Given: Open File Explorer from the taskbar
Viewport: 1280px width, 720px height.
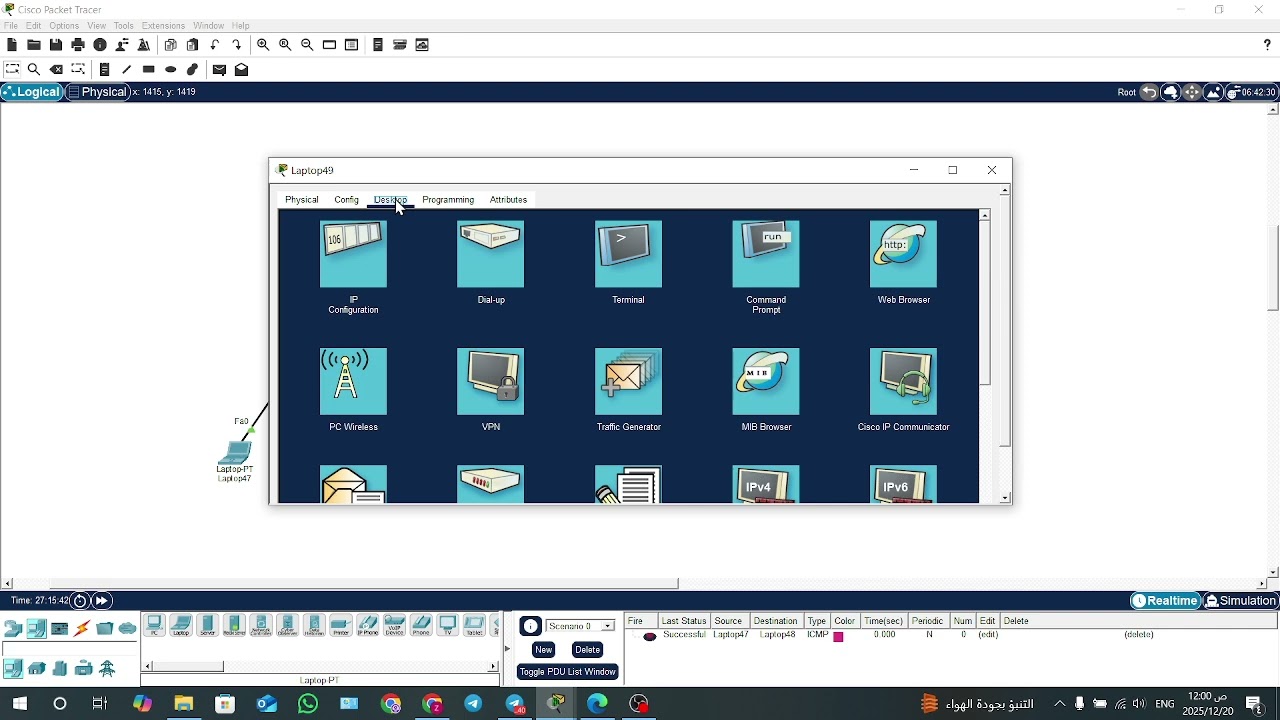Looking at the screenshot, I should click(184, 704).
